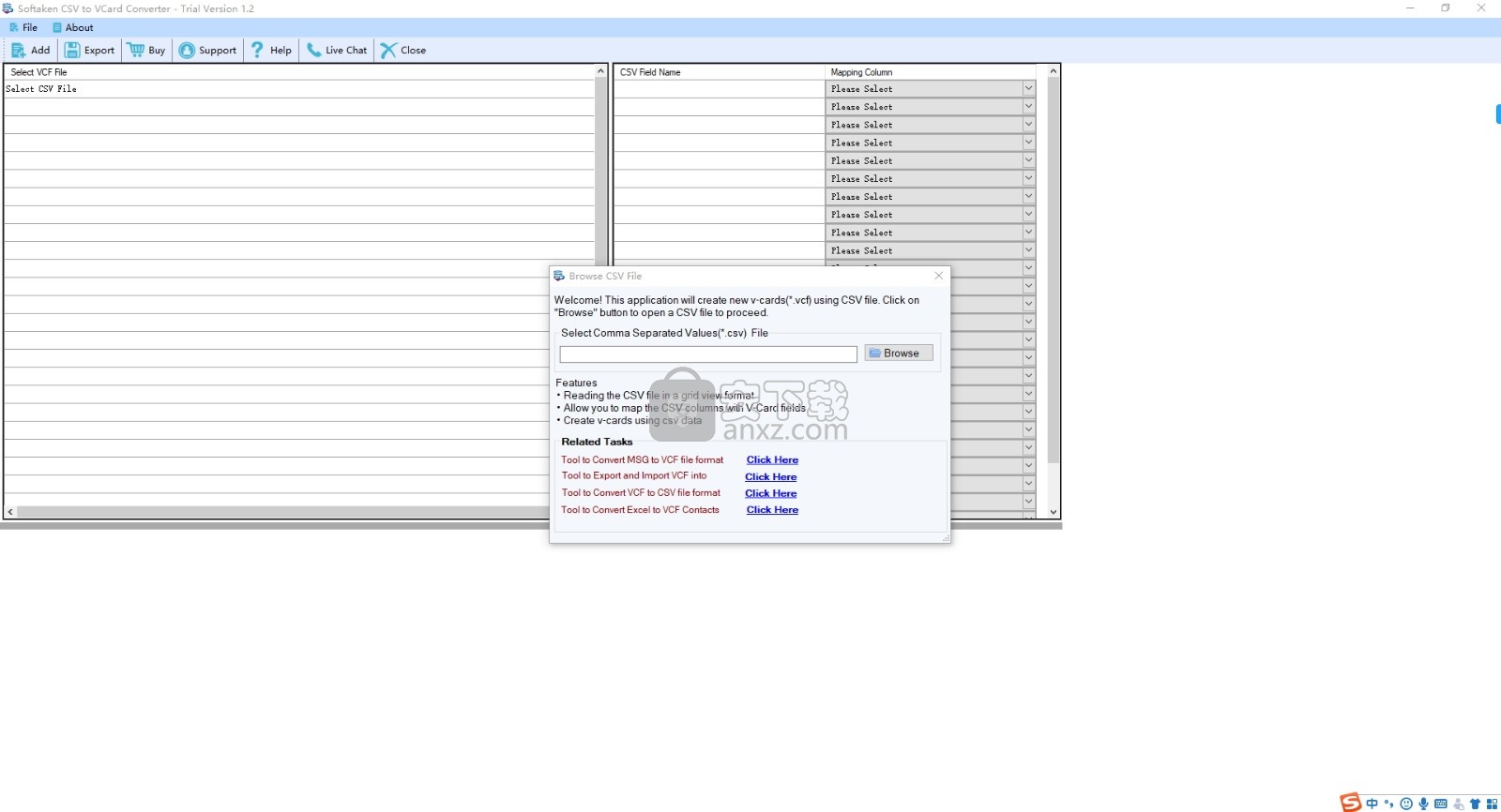Open the About menu

pos(73,27)
